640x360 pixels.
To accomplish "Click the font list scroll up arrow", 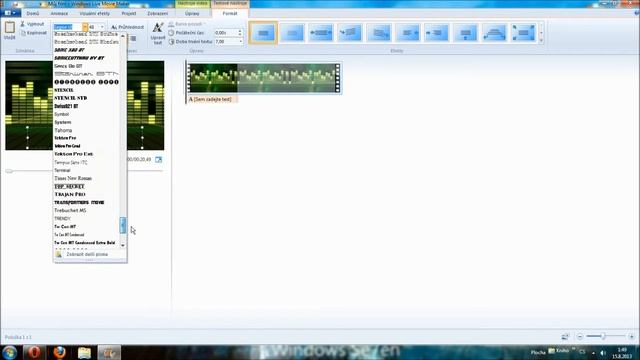I will (x=123, y=36).
